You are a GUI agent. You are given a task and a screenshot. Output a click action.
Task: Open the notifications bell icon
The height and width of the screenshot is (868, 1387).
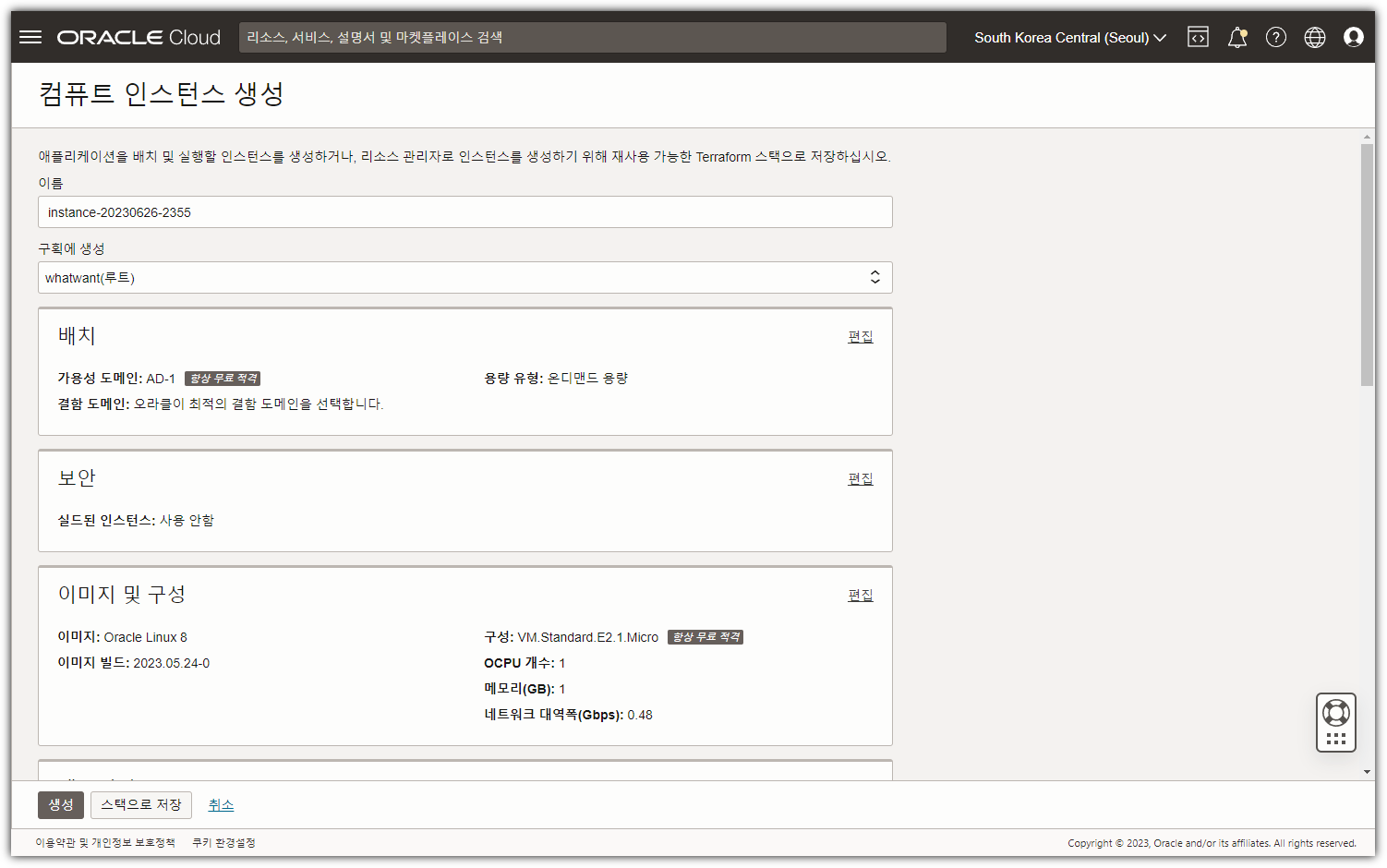point(1237,37)
